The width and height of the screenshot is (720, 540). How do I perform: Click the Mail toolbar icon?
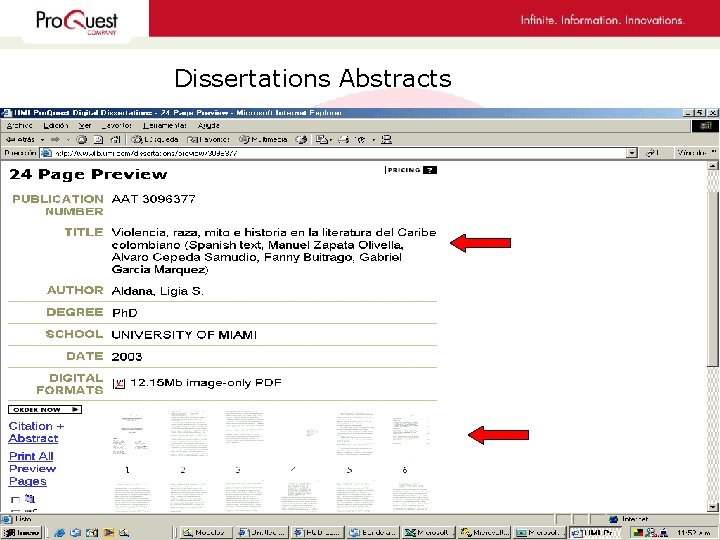(322, 139)
